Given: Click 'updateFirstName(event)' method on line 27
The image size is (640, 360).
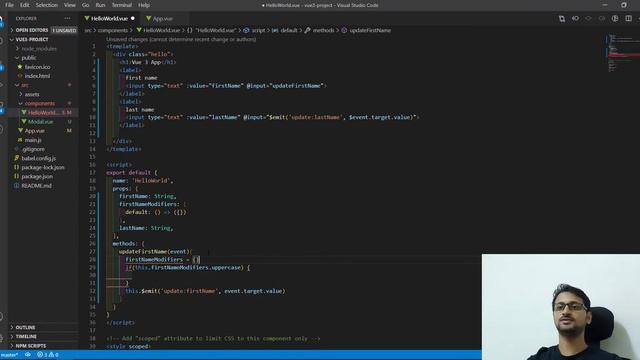Looking at the screenshot, I should 155,251.
